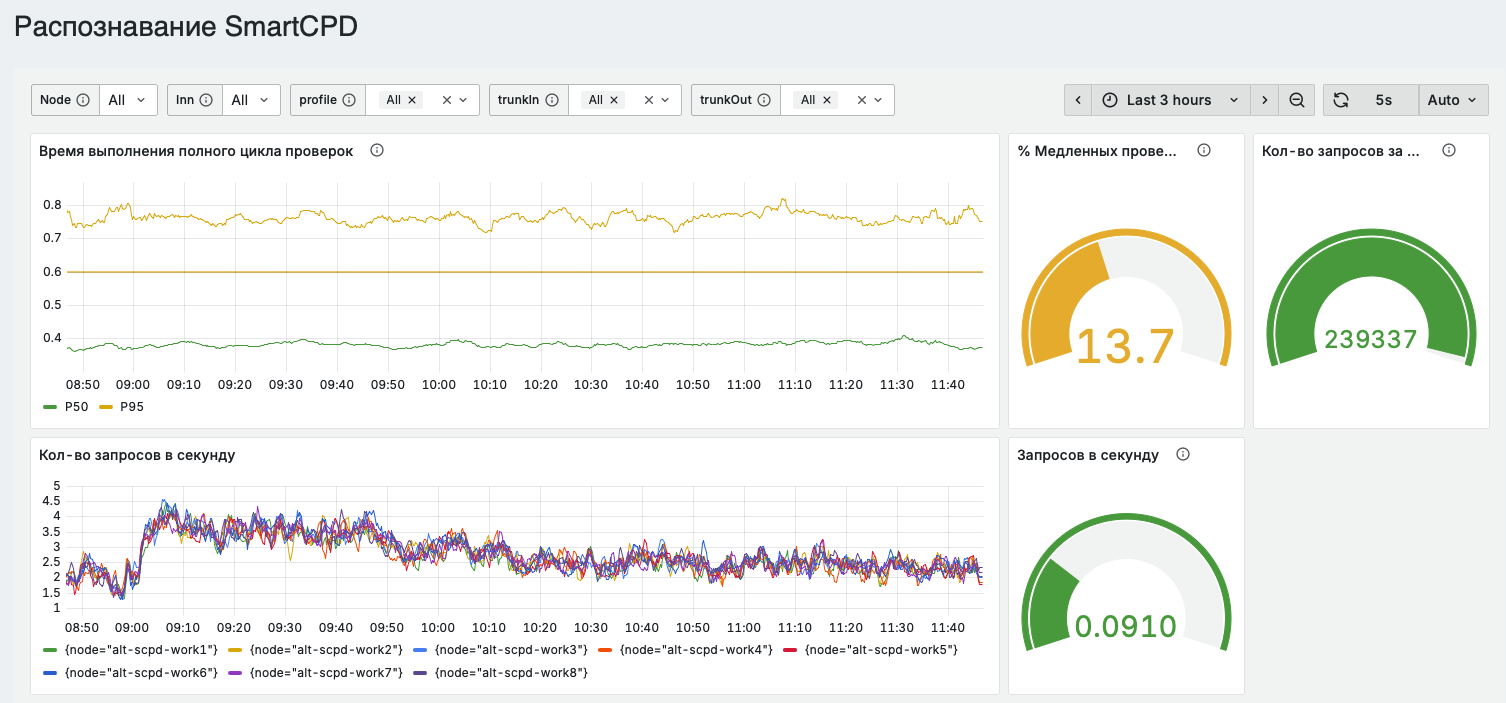This screenshot has height=703, width=1506.
Task: Zoom out the time range
Action: (x=1297, y=100)
